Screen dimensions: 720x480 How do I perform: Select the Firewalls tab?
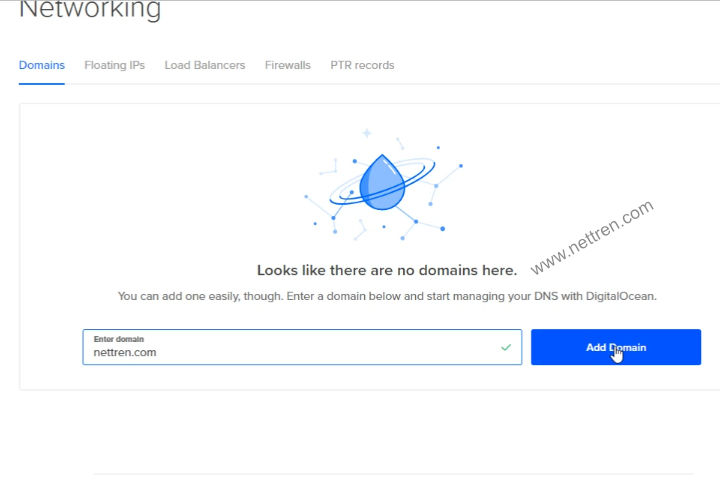[287, 65]
